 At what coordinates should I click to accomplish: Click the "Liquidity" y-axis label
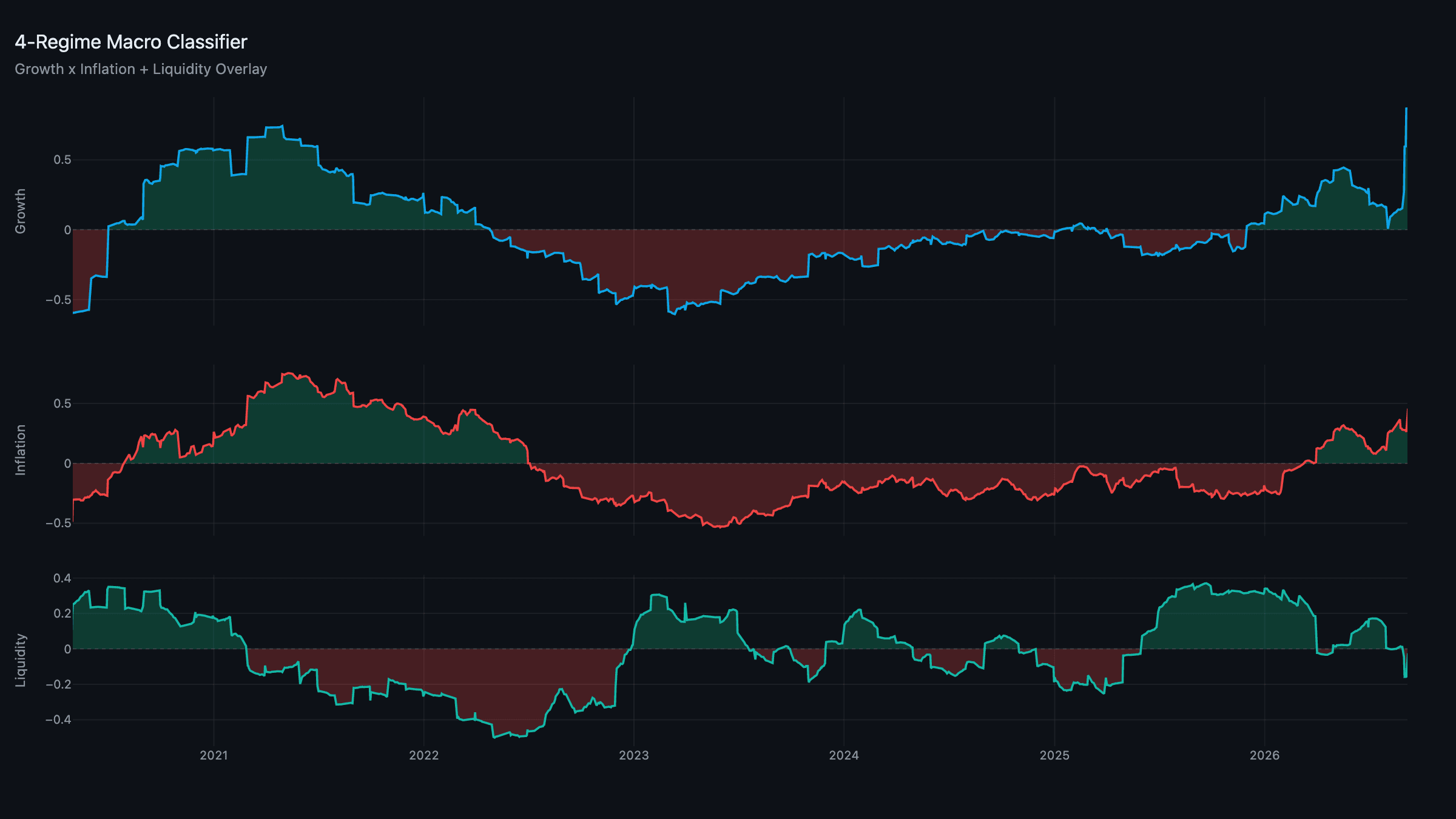click(21, 660)
